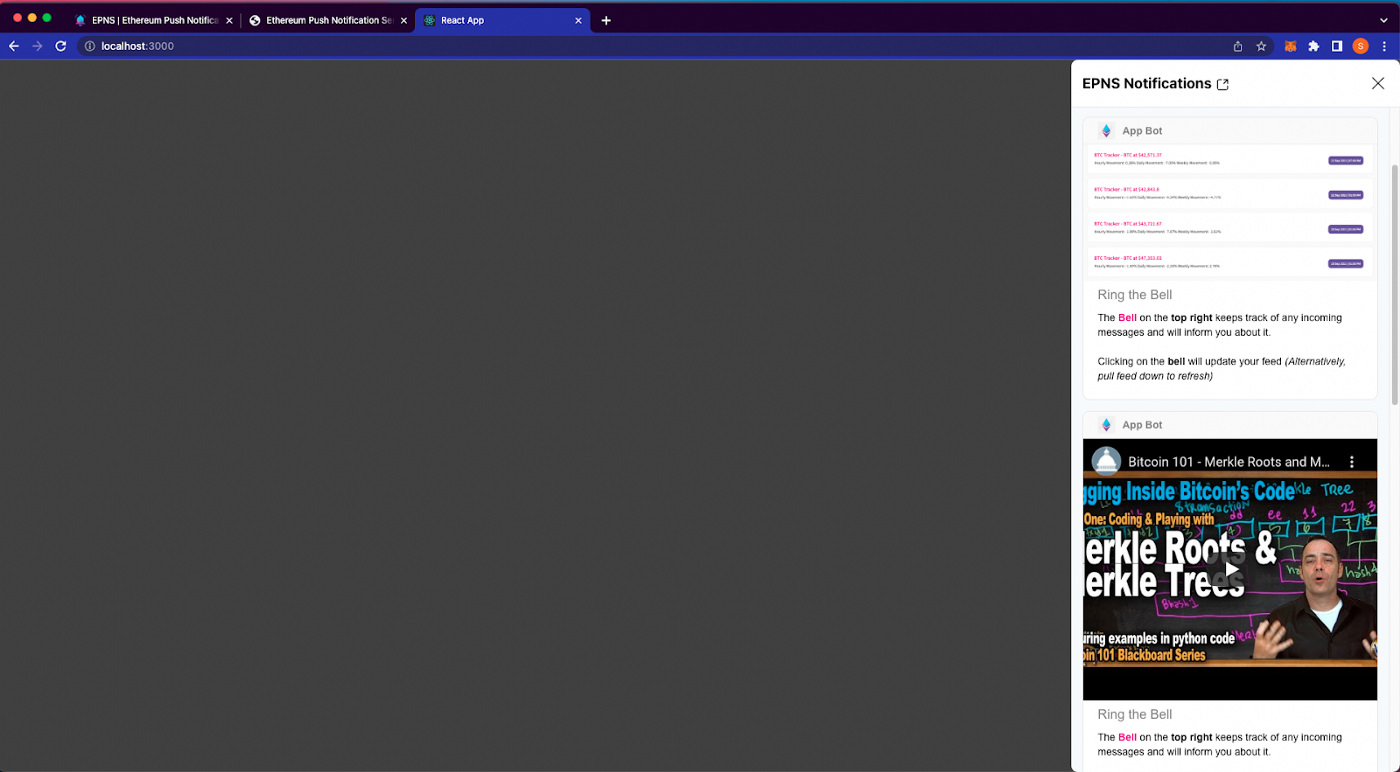Click the forward navigation arrow
Image resolution: width=1400 pixels, height=772 pixels.
point(37,45)
